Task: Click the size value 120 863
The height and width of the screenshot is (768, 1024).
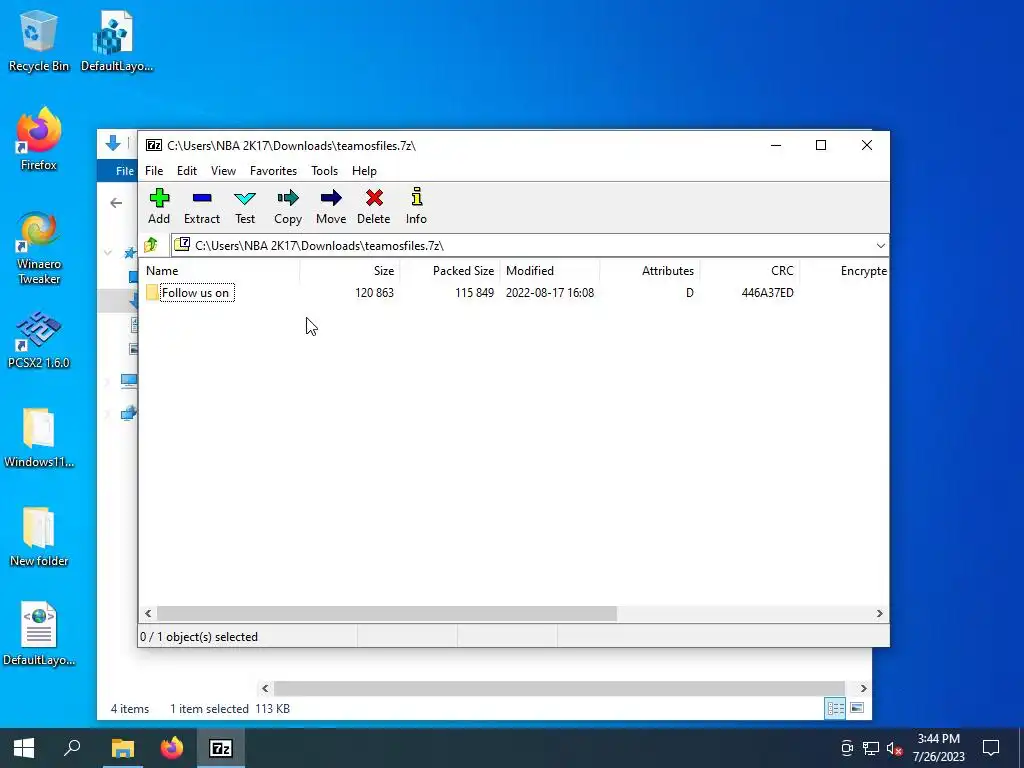Action: tap(374, 293)
